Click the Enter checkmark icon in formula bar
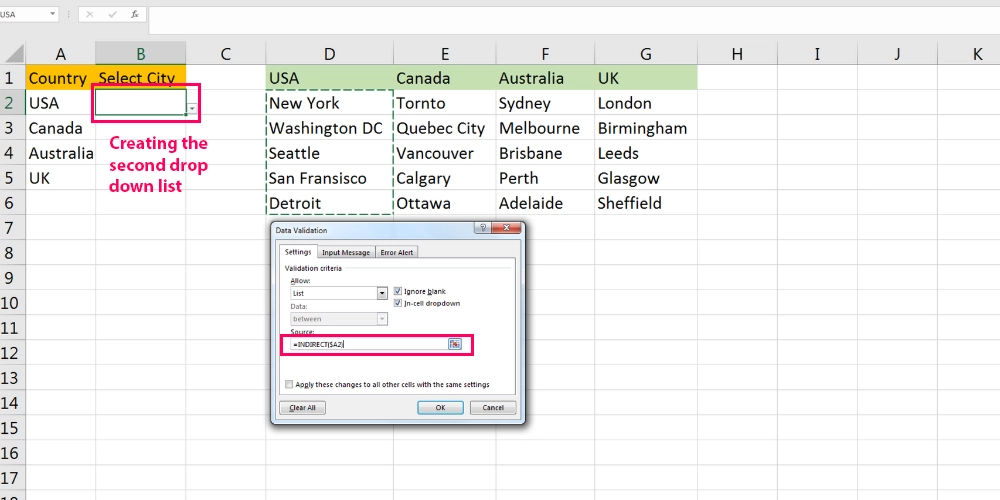 click(x=111, y=15)
